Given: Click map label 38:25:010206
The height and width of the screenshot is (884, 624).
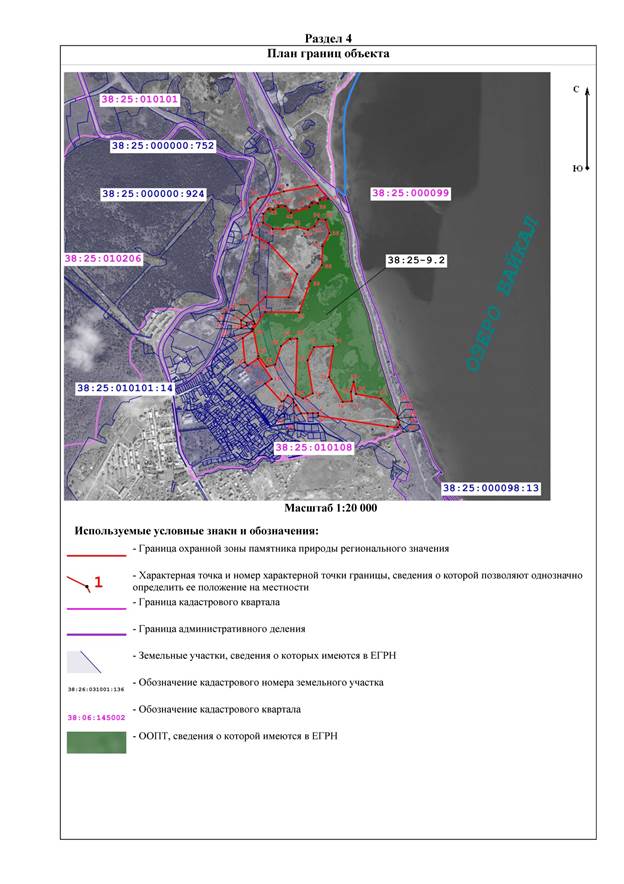Looking at the screenshot, I should coord(104,259).
